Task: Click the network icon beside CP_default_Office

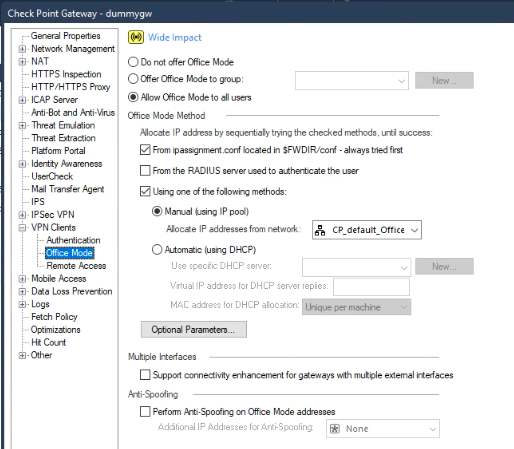Action: pos(320,230)
